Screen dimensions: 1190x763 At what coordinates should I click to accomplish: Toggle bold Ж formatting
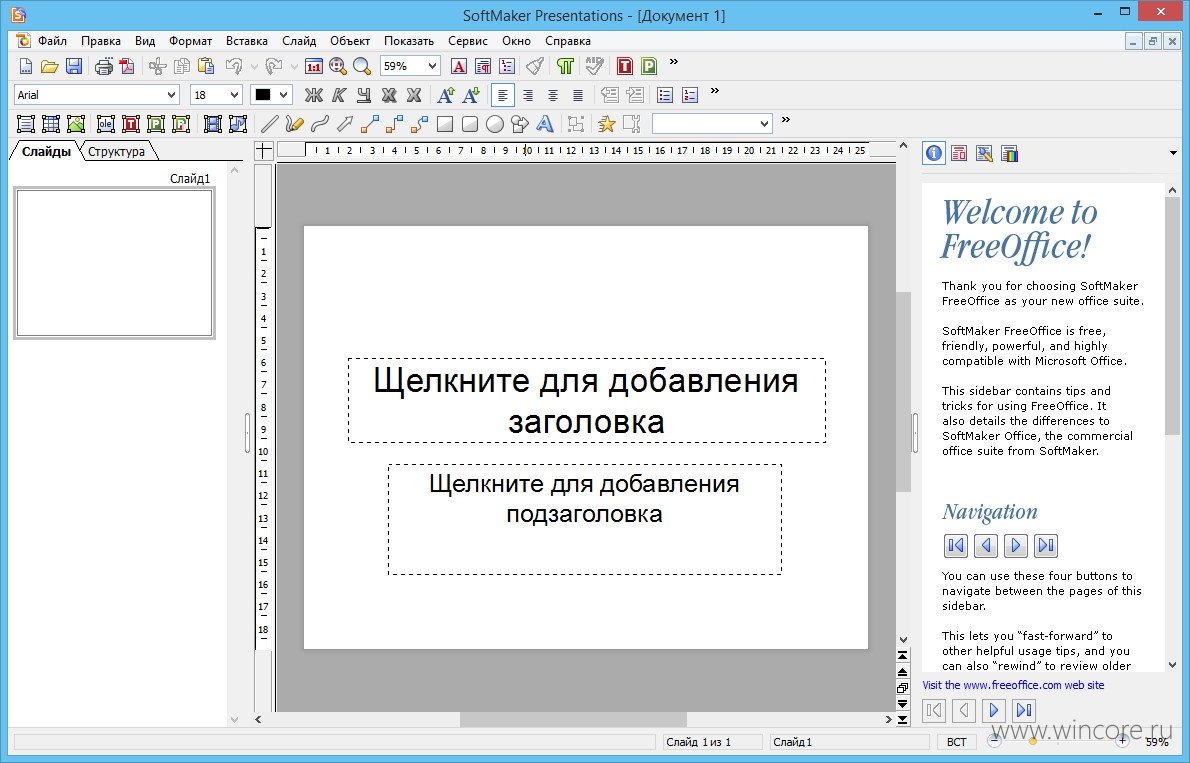pyautogui.click(x=313, y=95)
